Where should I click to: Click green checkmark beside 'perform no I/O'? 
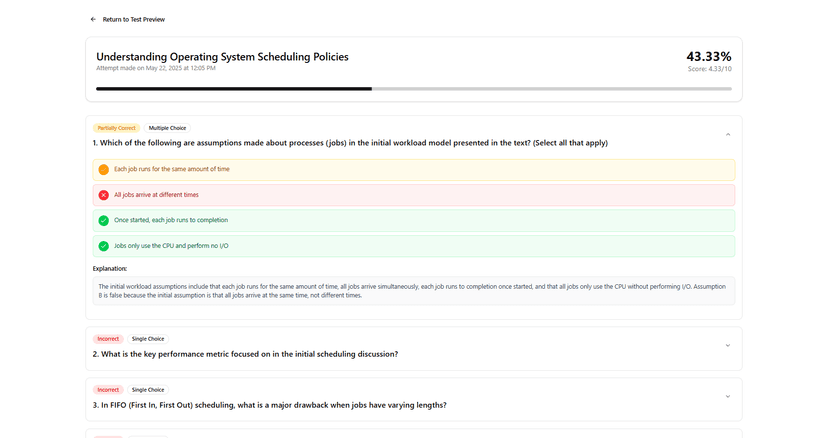coord(104,246)
